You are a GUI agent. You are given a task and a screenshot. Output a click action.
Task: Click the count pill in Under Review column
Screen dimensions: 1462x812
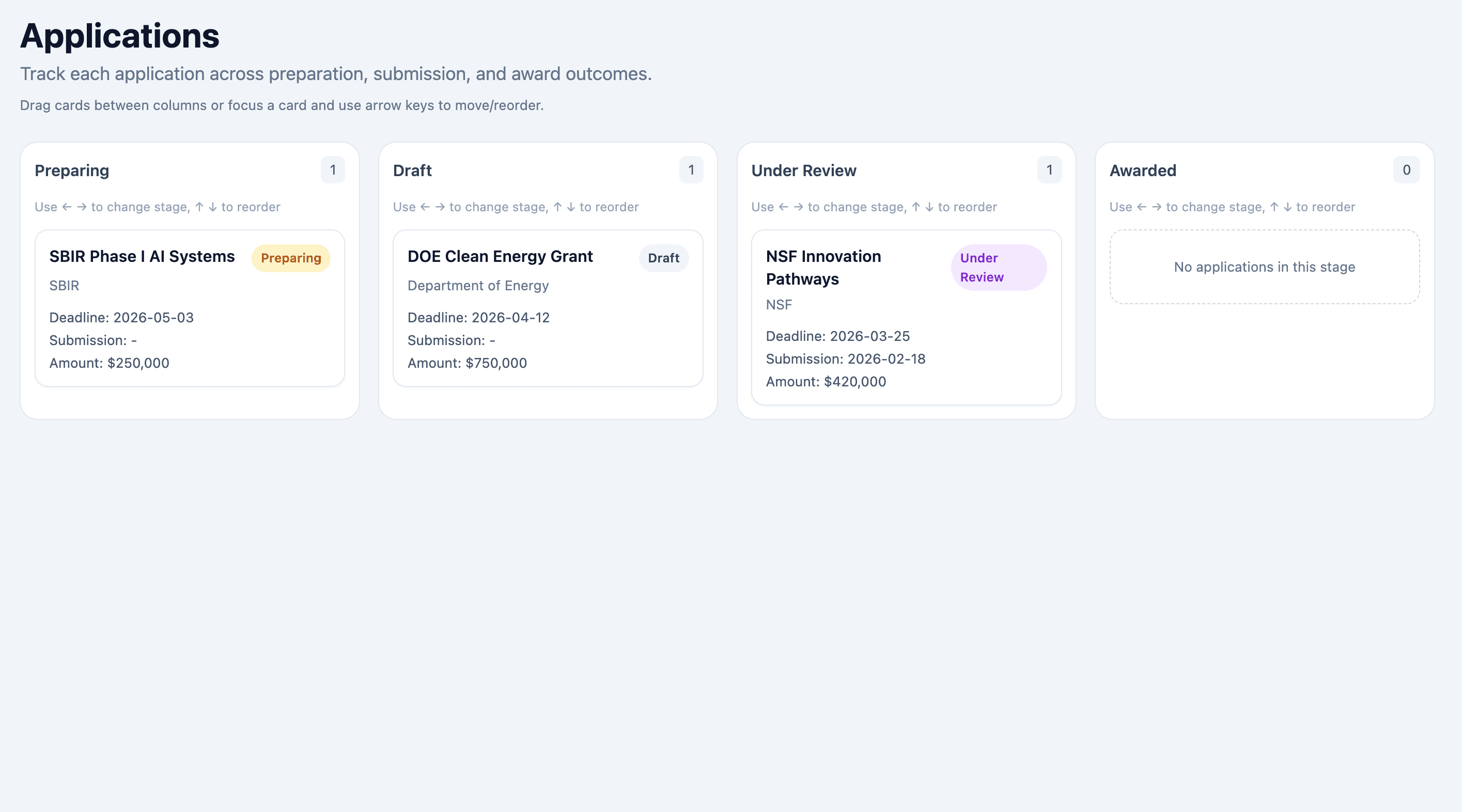tap(1049, 169)
